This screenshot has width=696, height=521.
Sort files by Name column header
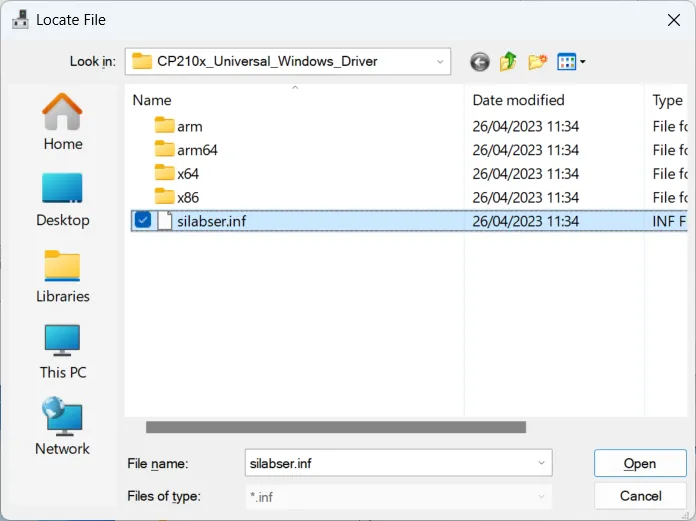(x=152, y=100)
